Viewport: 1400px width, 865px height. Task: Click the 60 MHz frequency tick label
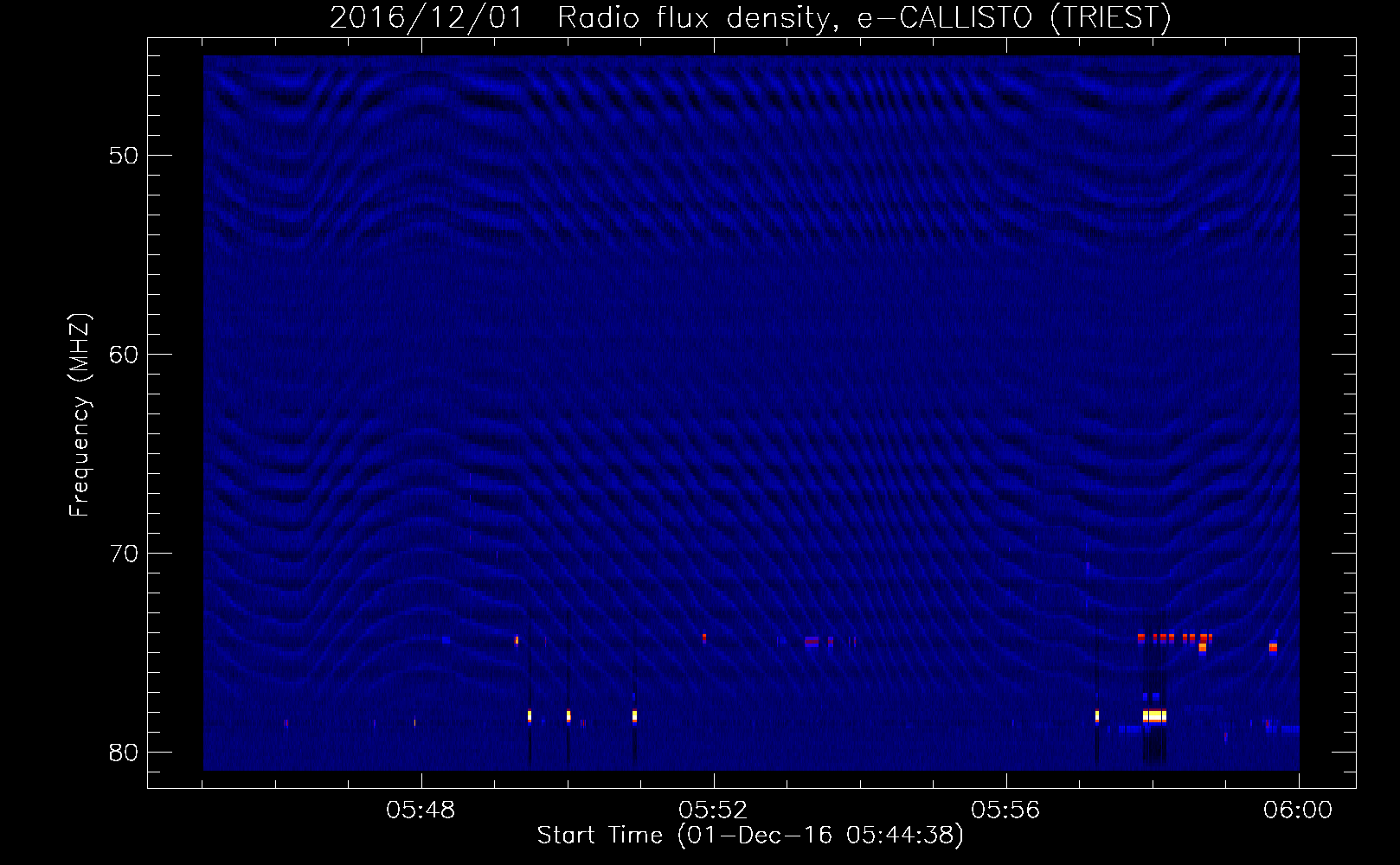coord(125,355)
